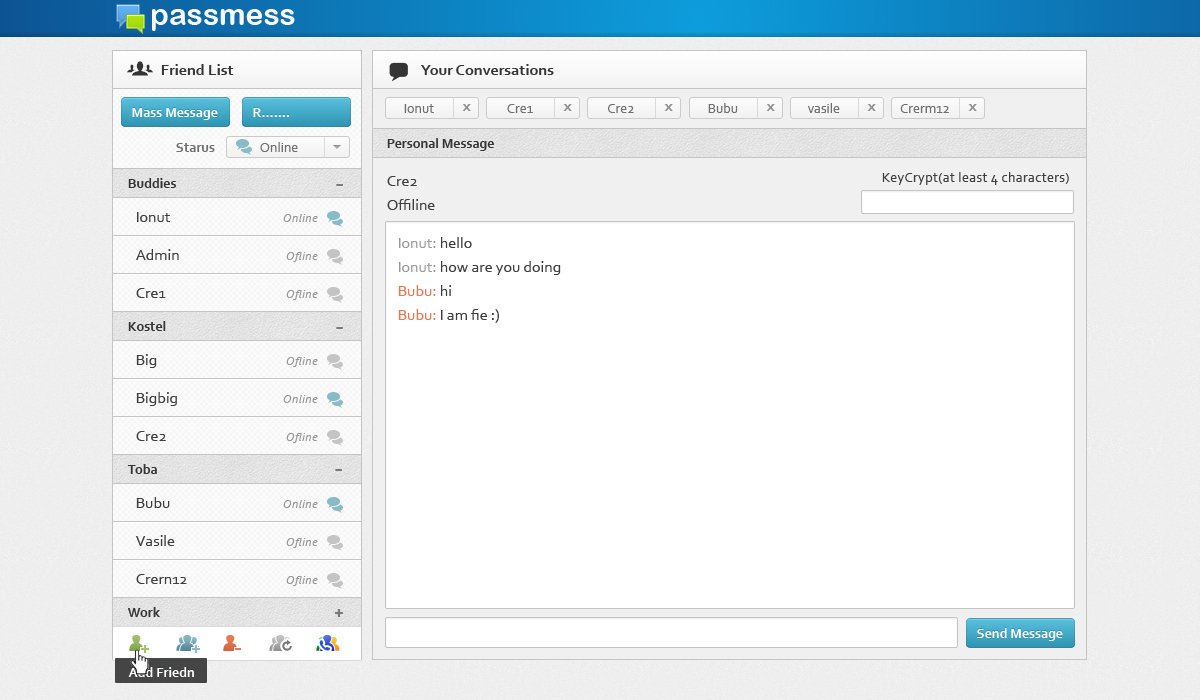Select friend Crern12 in Toba group

237,579
